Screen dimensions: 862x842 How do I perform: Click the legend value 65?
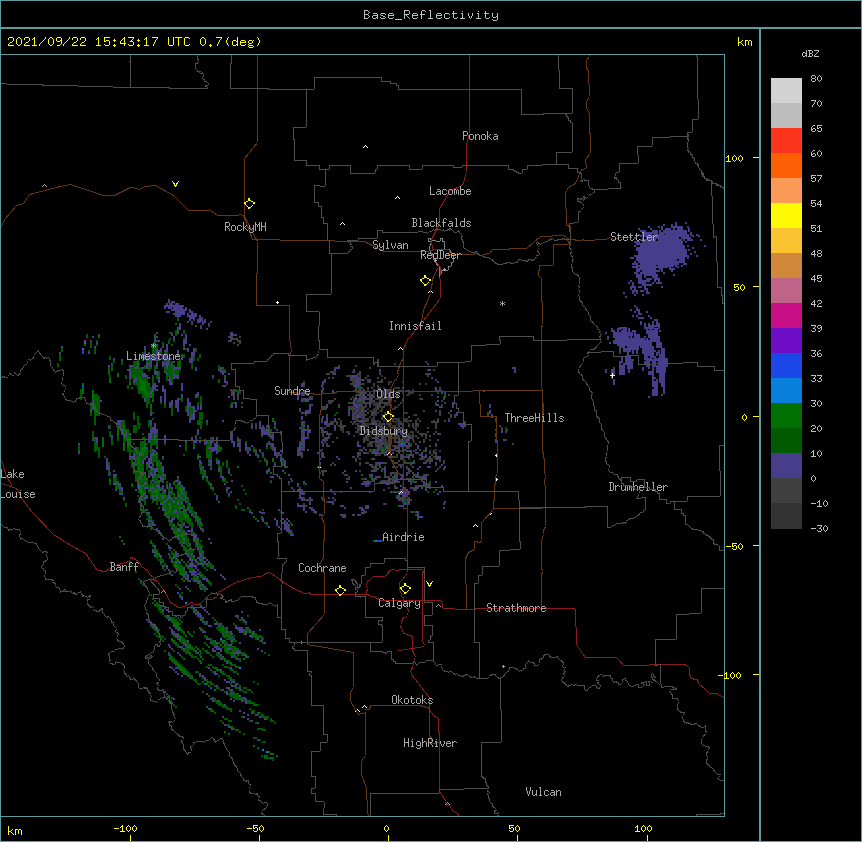(816, 128)
